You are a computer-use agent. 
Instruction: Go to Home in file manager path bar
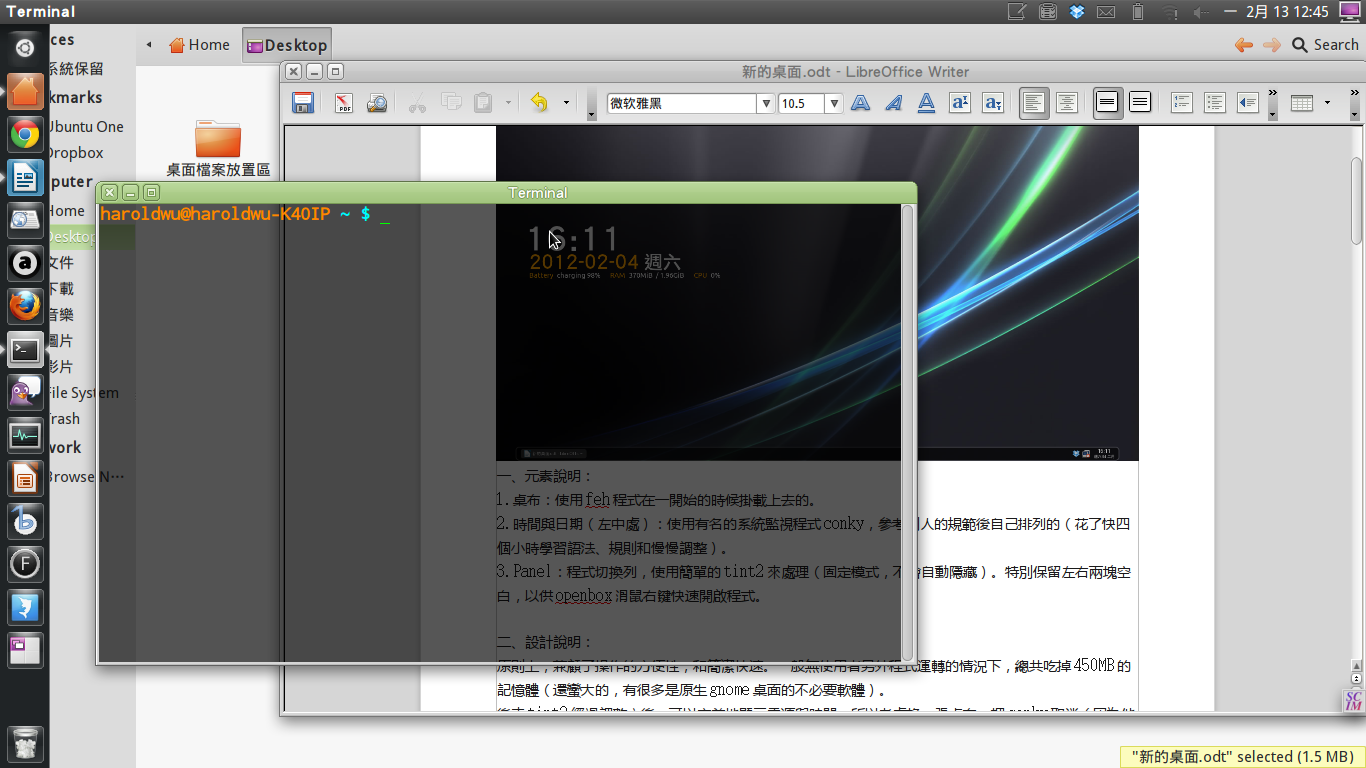click(x=200, y=45)
